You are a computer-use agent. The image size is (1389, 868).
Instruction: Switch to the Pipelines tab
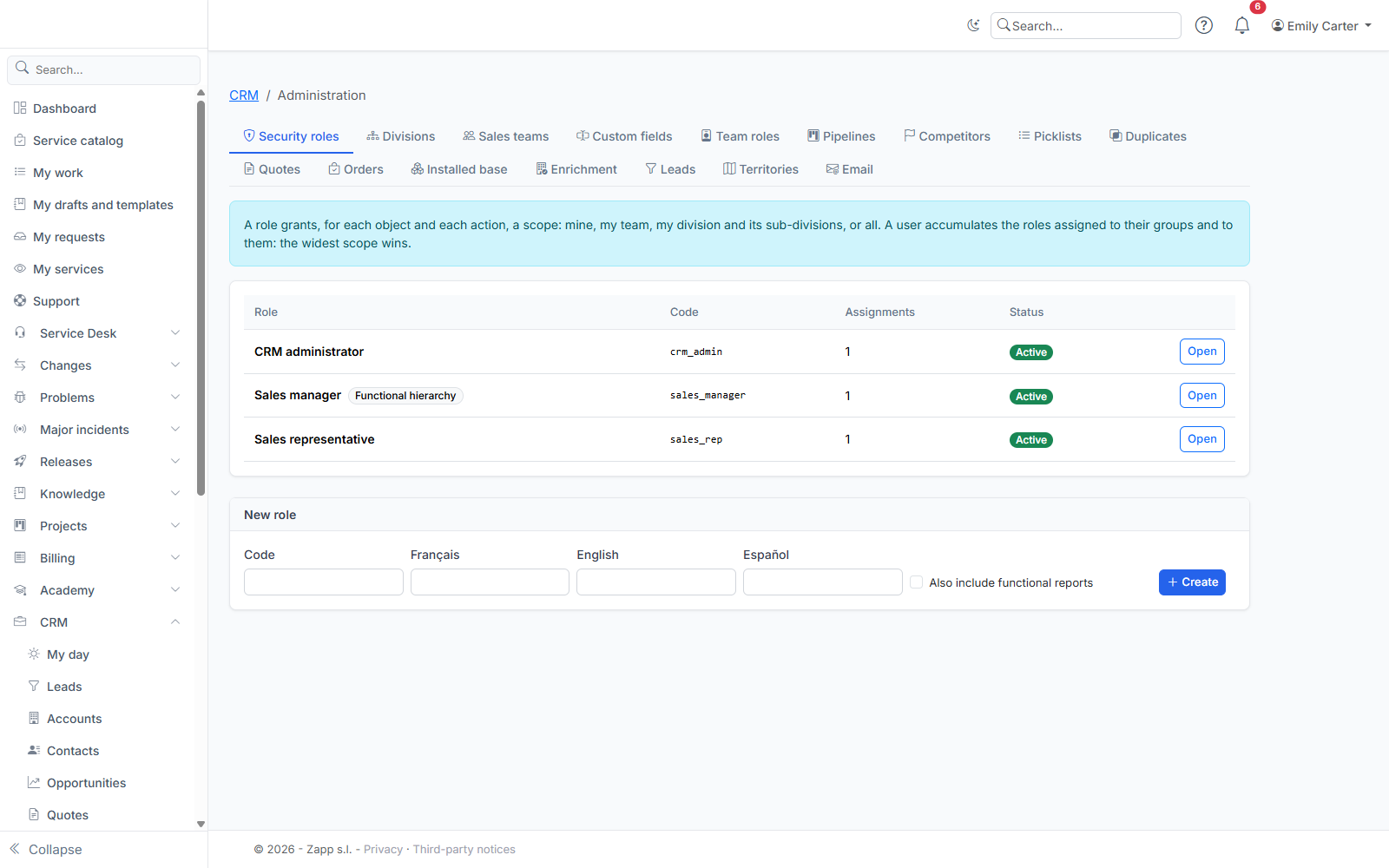[x=841, y=136]
